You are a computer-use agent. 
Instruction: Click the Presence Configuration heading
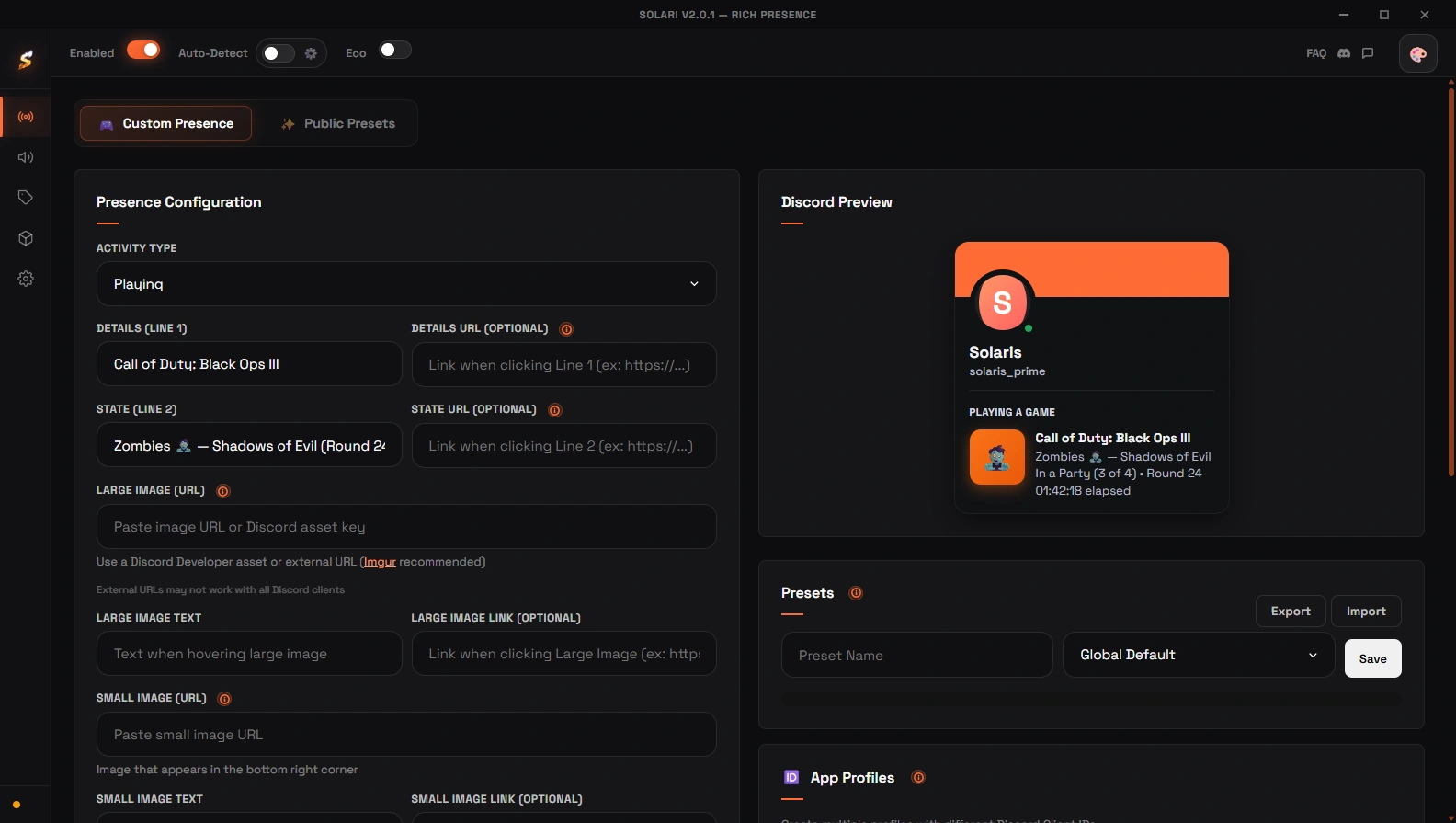(178, 202)
